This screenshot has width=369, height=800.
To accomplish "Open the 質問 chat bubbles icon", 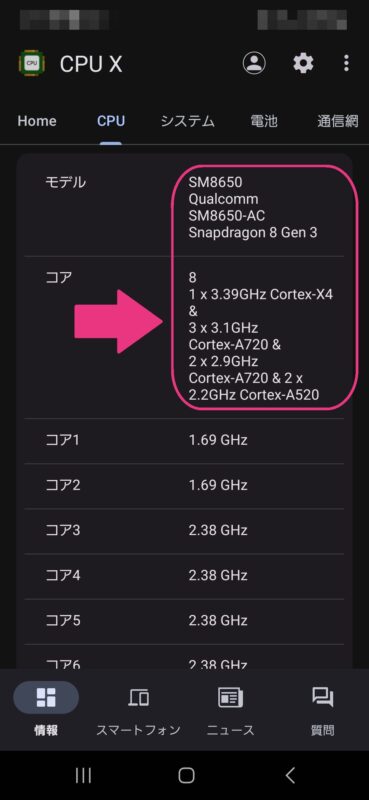I will pyautogui.click(x=323, y=697).
